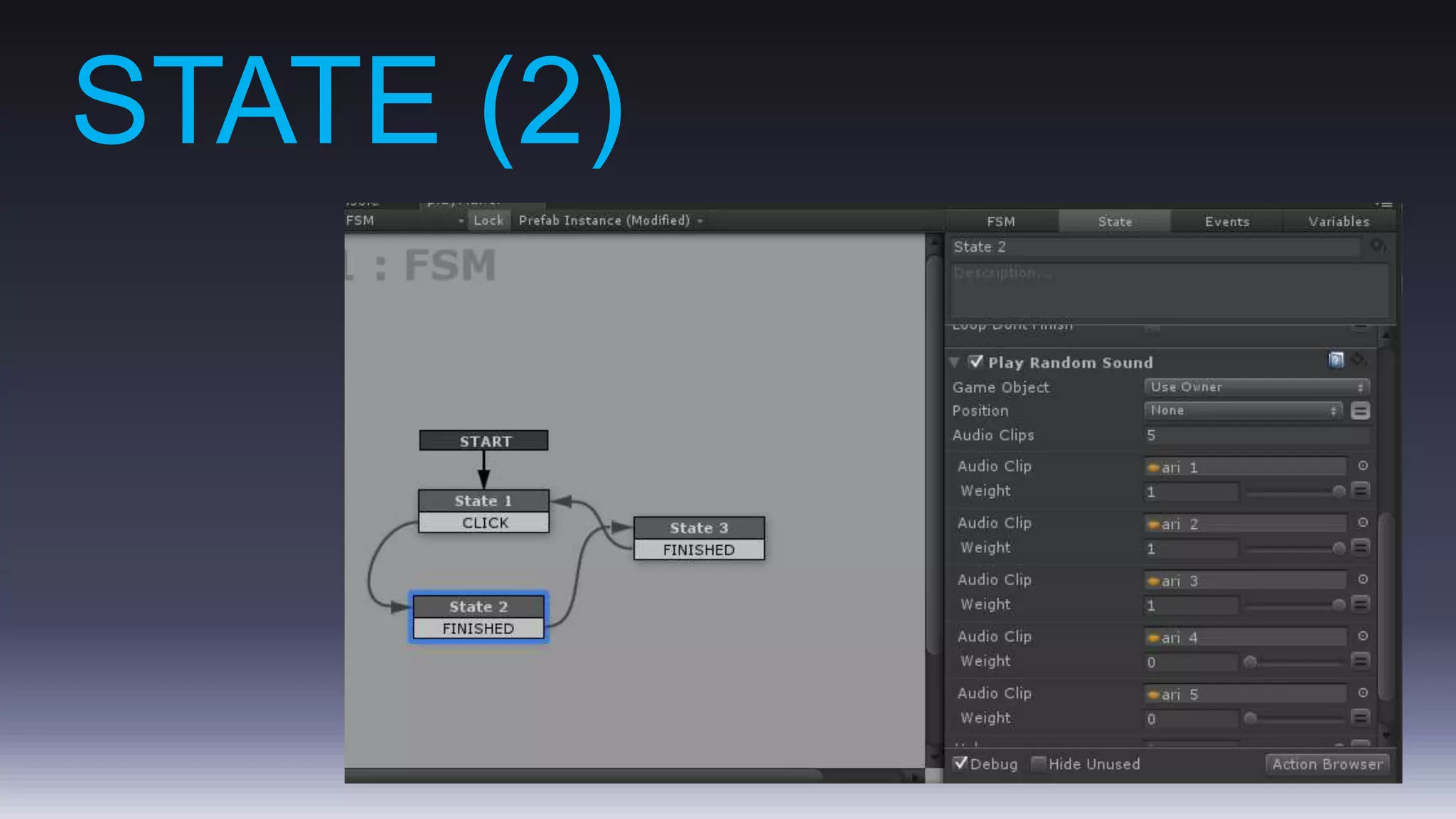Select State 3 node in graph
The width and height of the screenshot is (1456, 819).
coord(698,528)
